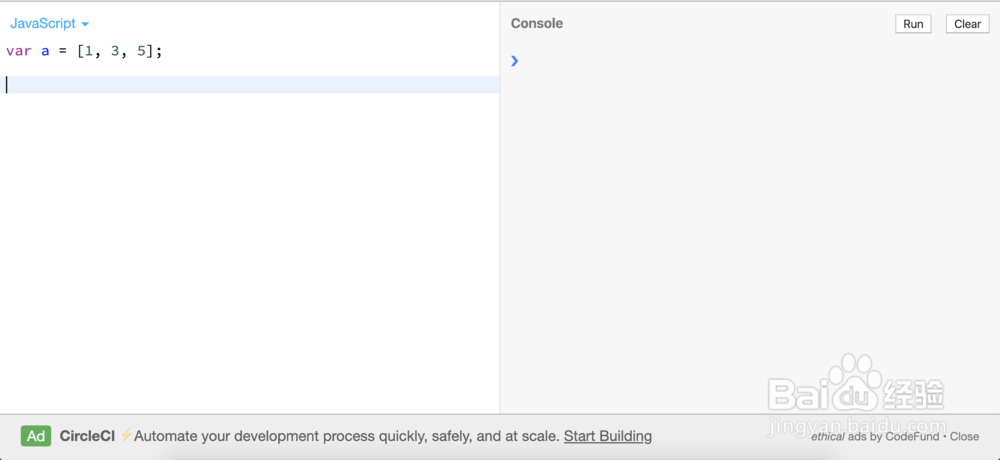Click the caret arrow beside JavaScript
1000x460 pixels.
[x=85, y=24]
